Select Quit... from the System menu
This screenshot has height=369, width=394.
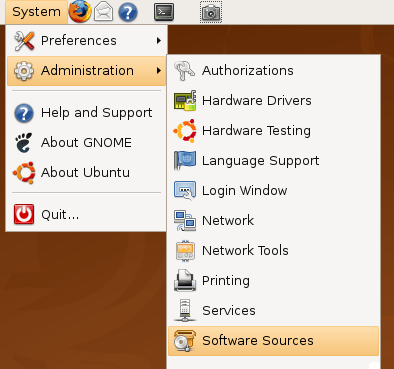[86, 214]
